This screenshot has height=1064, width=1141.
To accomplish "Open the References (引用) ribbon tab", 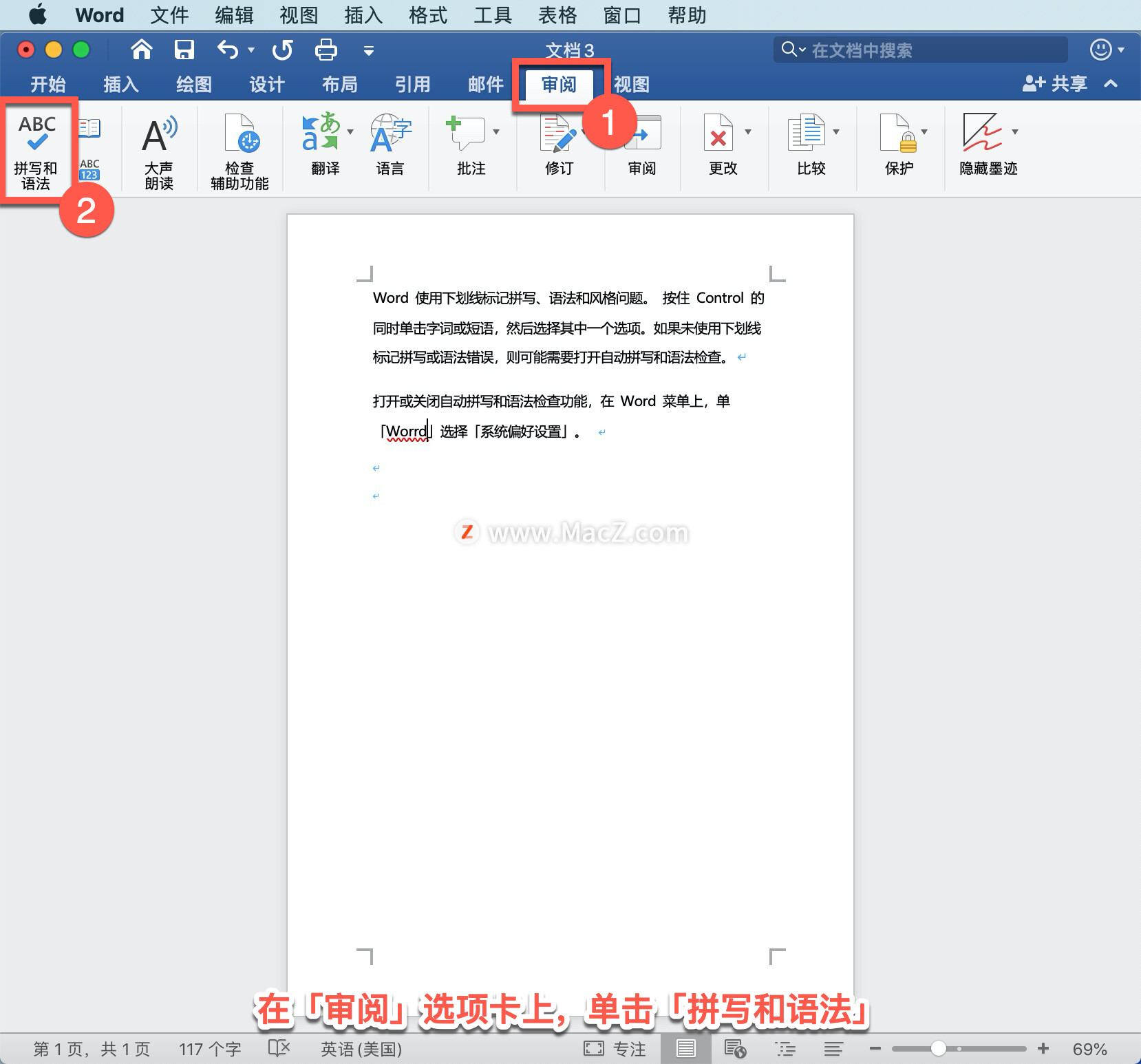I will click(413, 84).
